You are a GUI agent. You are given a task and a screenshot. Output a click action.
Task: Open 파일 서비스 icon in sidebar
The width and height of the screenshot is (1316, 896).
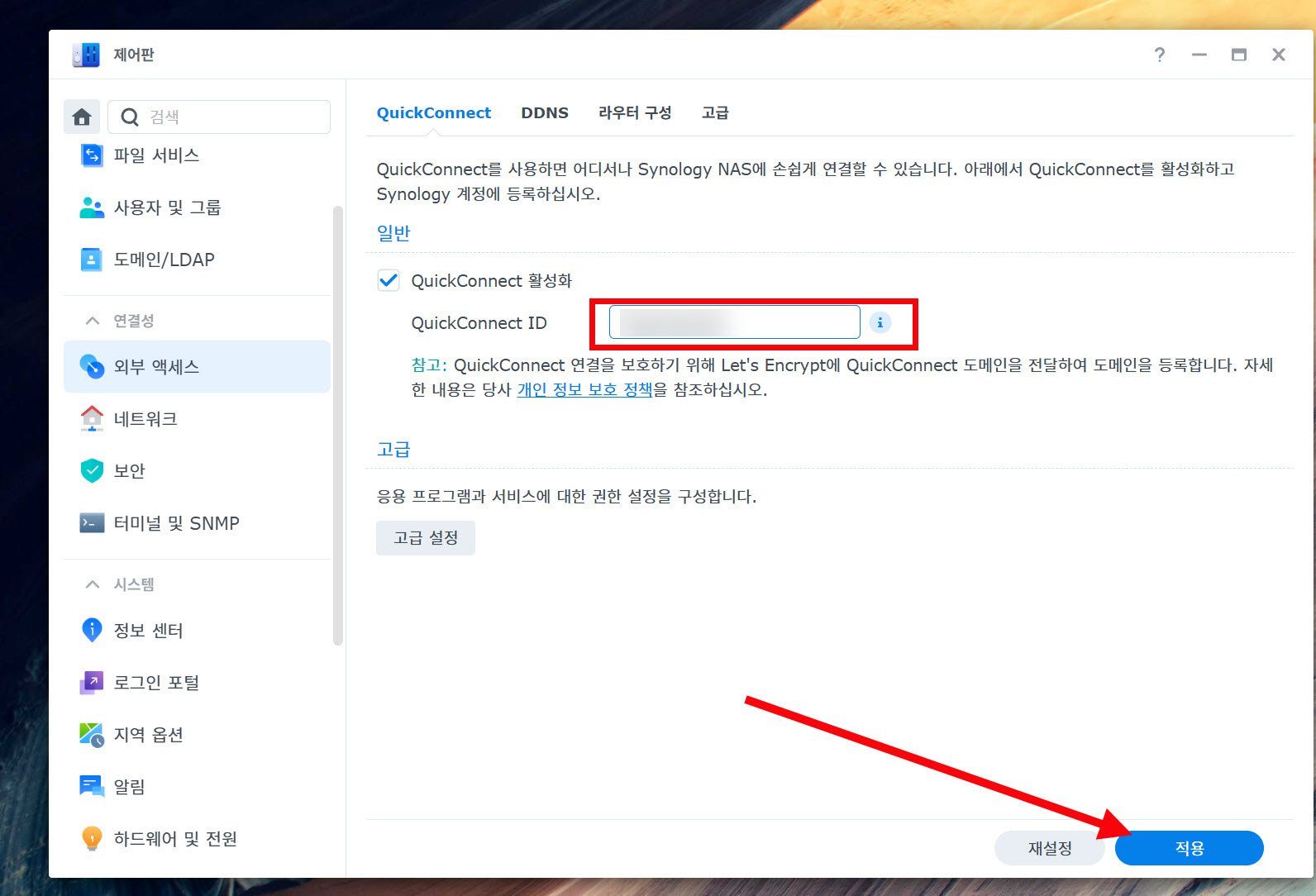[92, 155]
